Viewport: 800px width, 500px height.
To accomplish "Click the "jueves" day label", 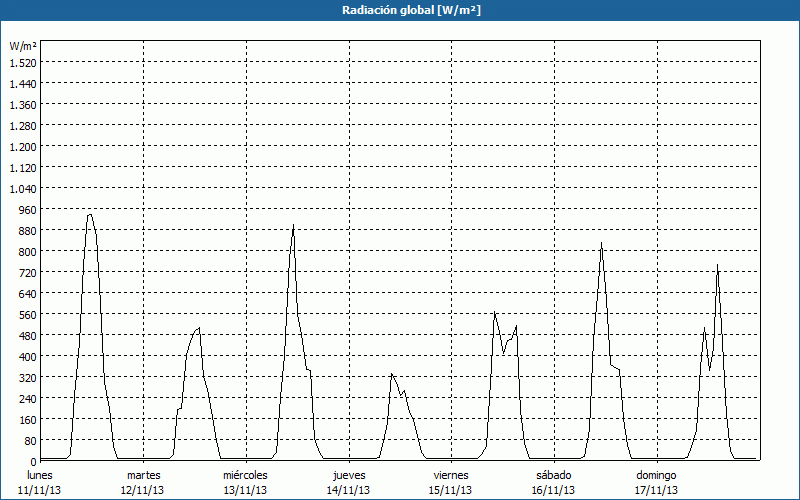I will [x=349, y=475].
